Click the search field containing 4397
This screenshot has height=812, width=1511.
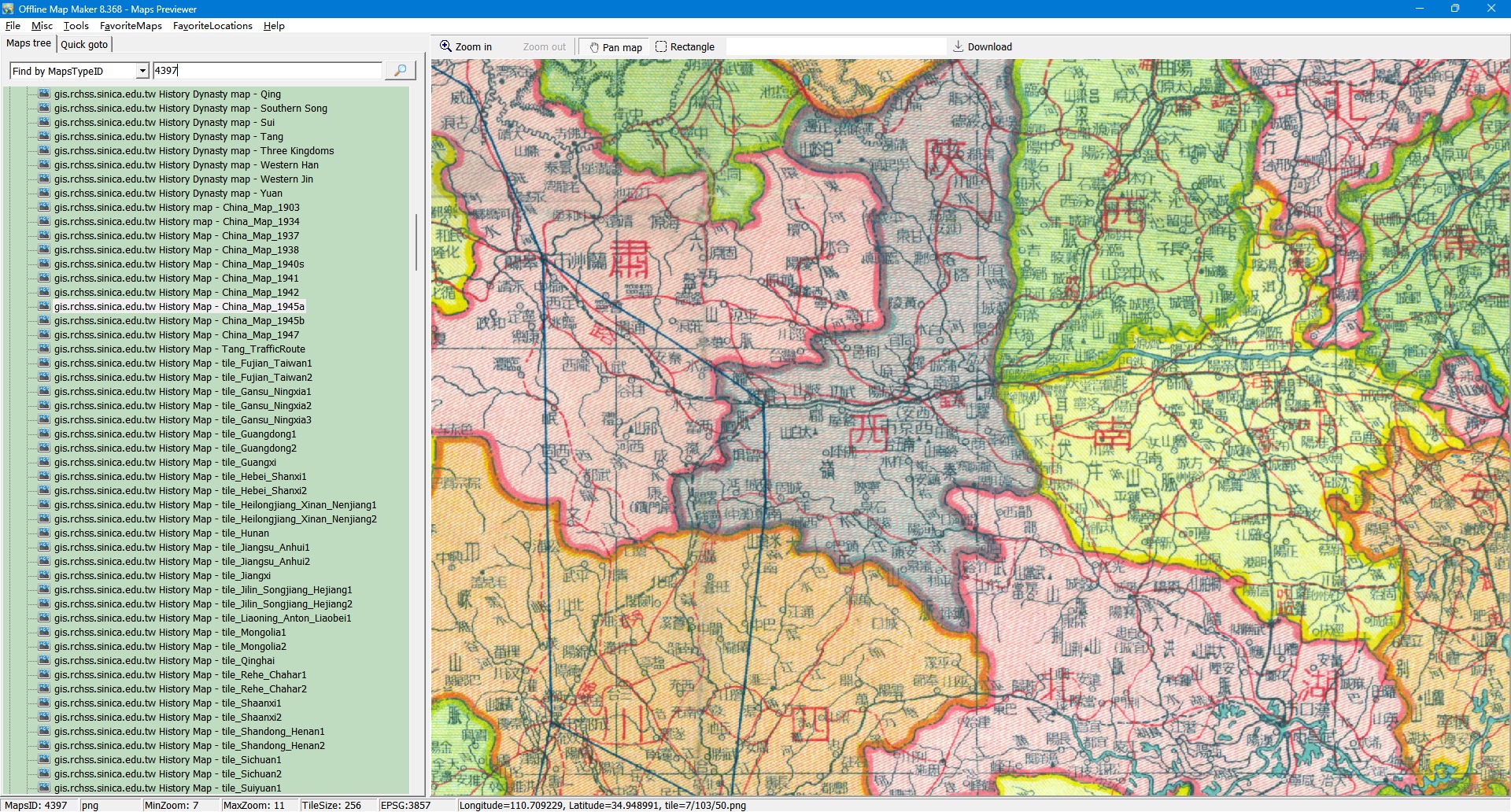[x=267, y=71]
